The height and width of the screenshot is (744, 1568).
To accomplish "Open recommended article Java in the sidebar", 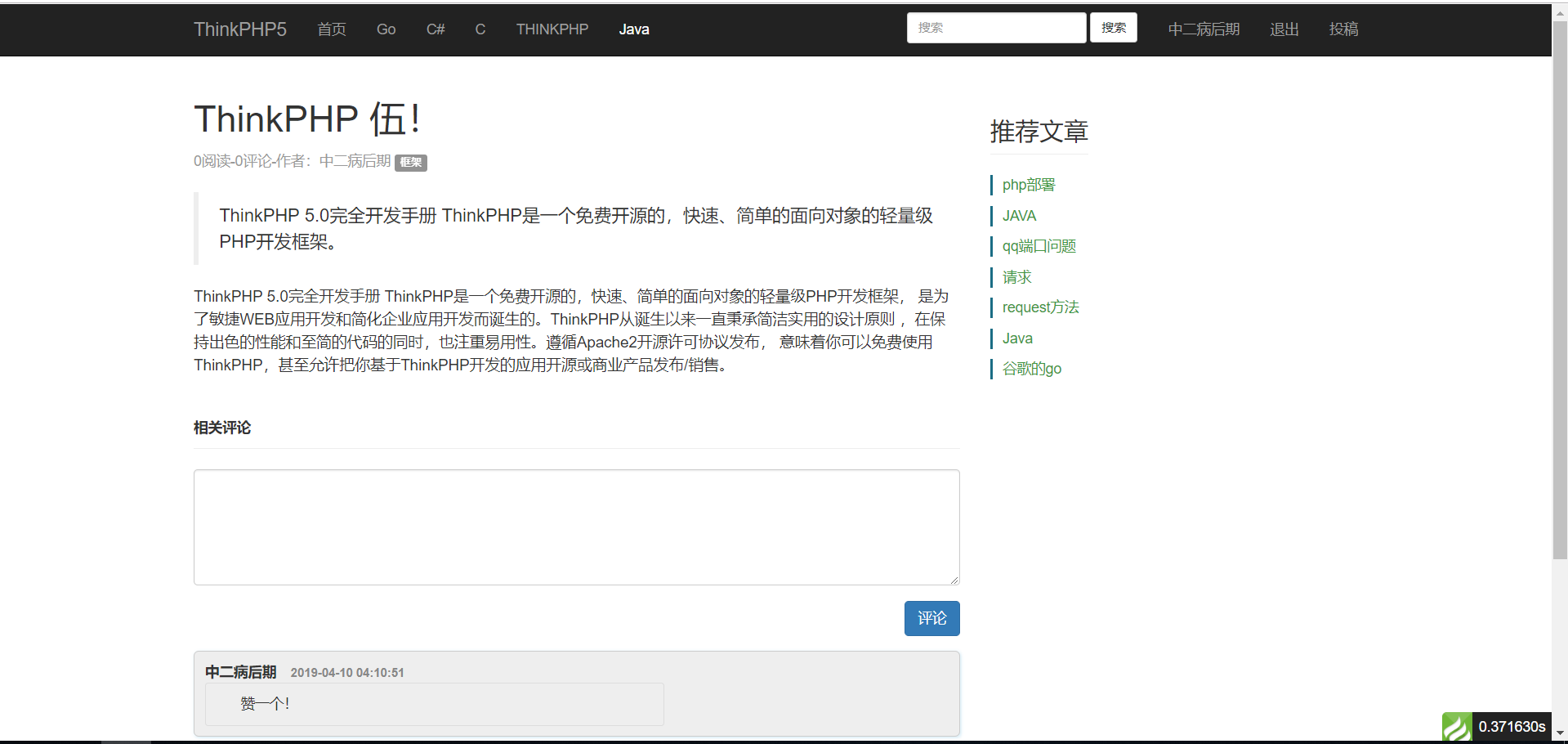I will 1017,338.
